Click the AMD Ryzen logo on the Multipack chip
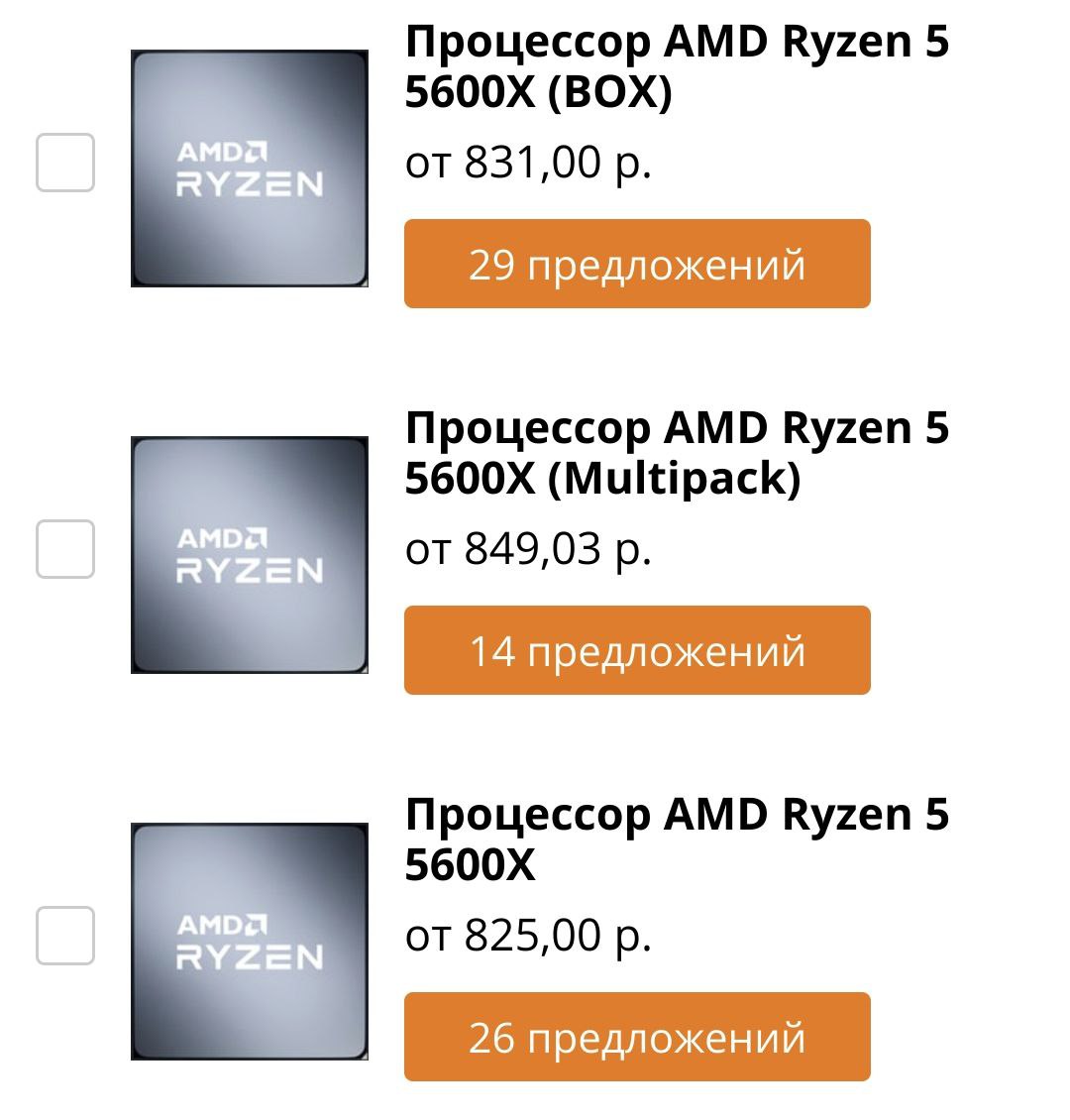Image resolution: width=1070 pixels, height=1120 pixels. (x=249, y=555)
